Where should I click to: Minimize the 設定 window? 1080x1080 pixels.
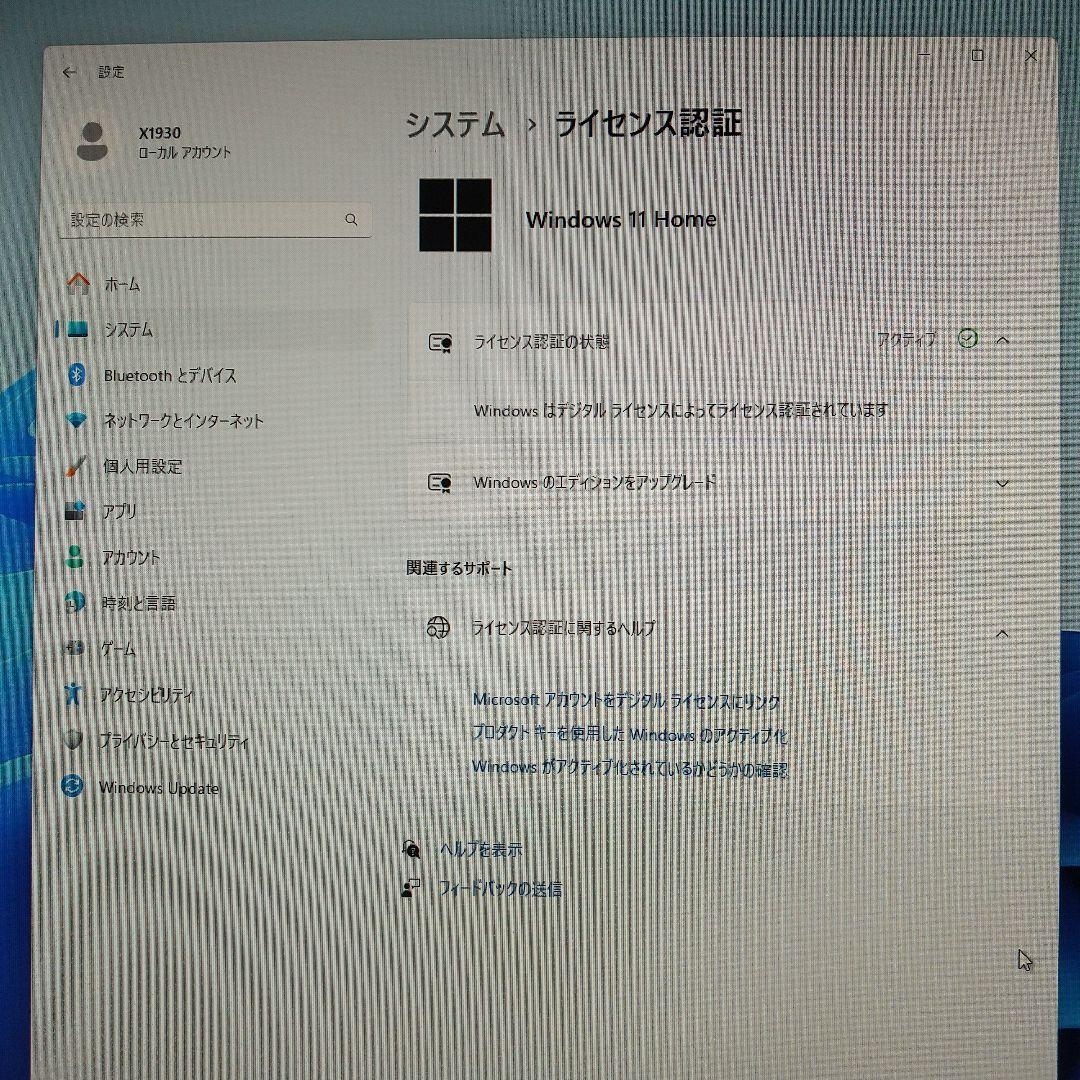click(924, 54)
